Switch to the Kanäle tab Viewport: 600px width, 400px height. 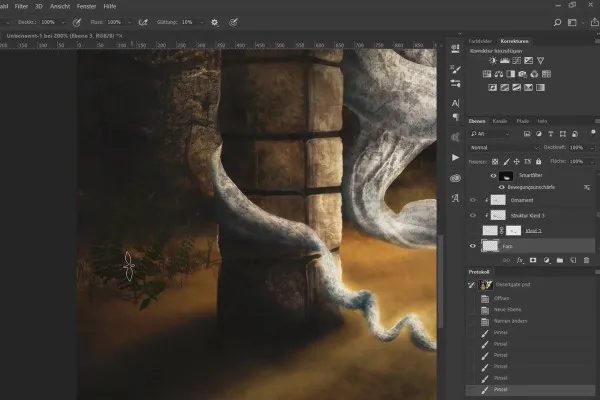coord(499,121)
